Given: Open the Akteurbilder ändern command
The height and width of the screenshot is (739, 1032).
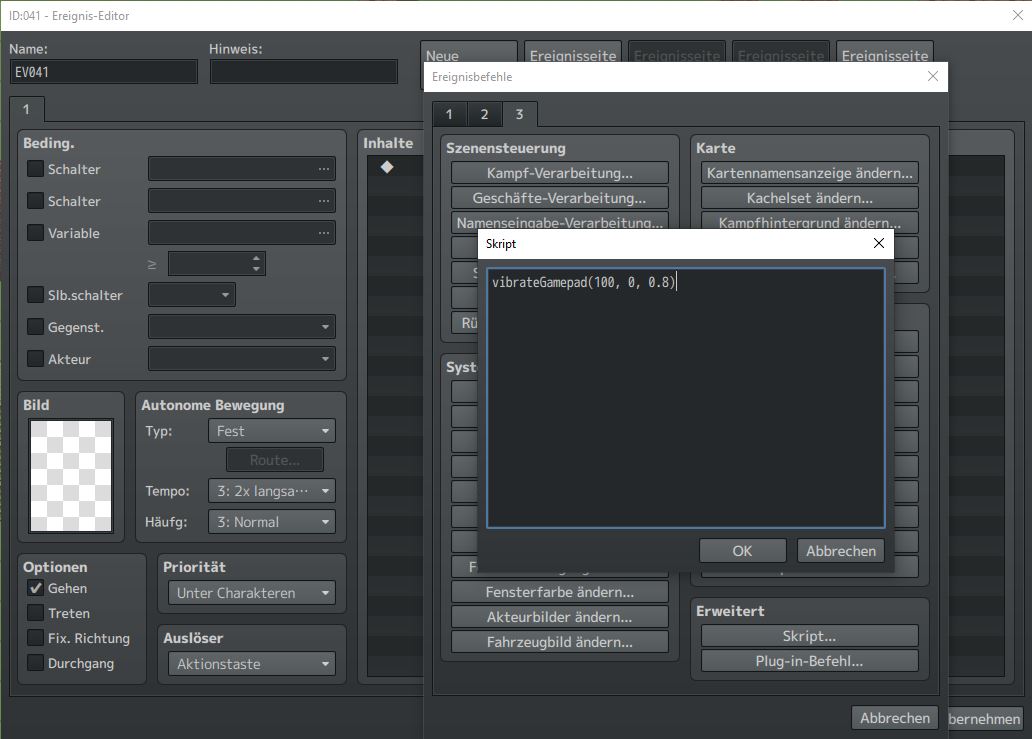Looking at the screenshot, I should [559, 616].
